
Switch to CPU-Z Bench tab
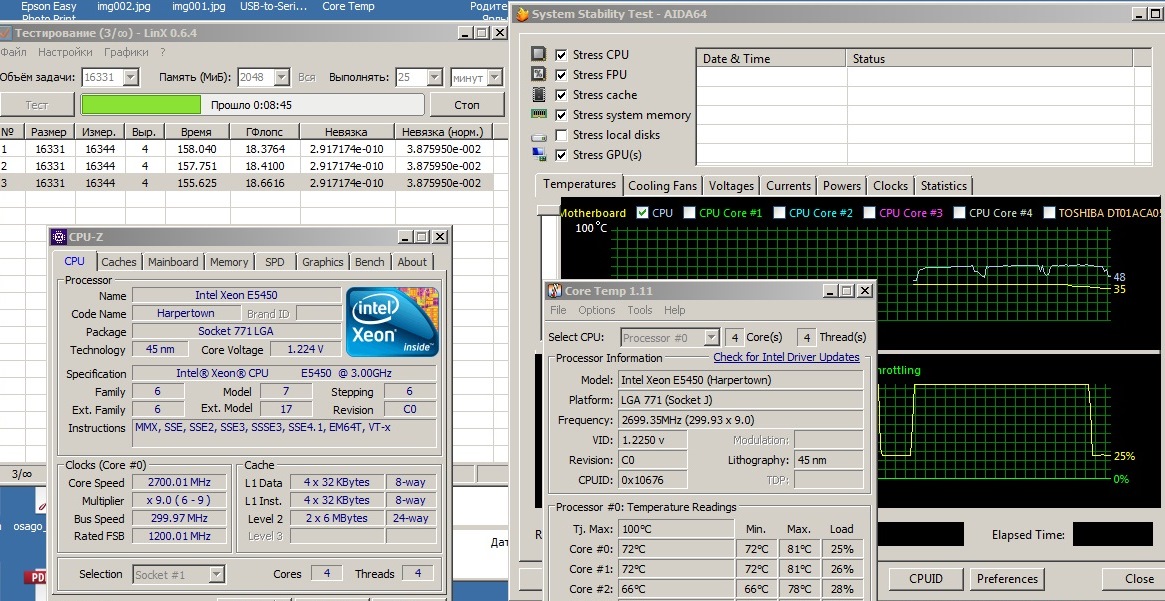[370, 261]
